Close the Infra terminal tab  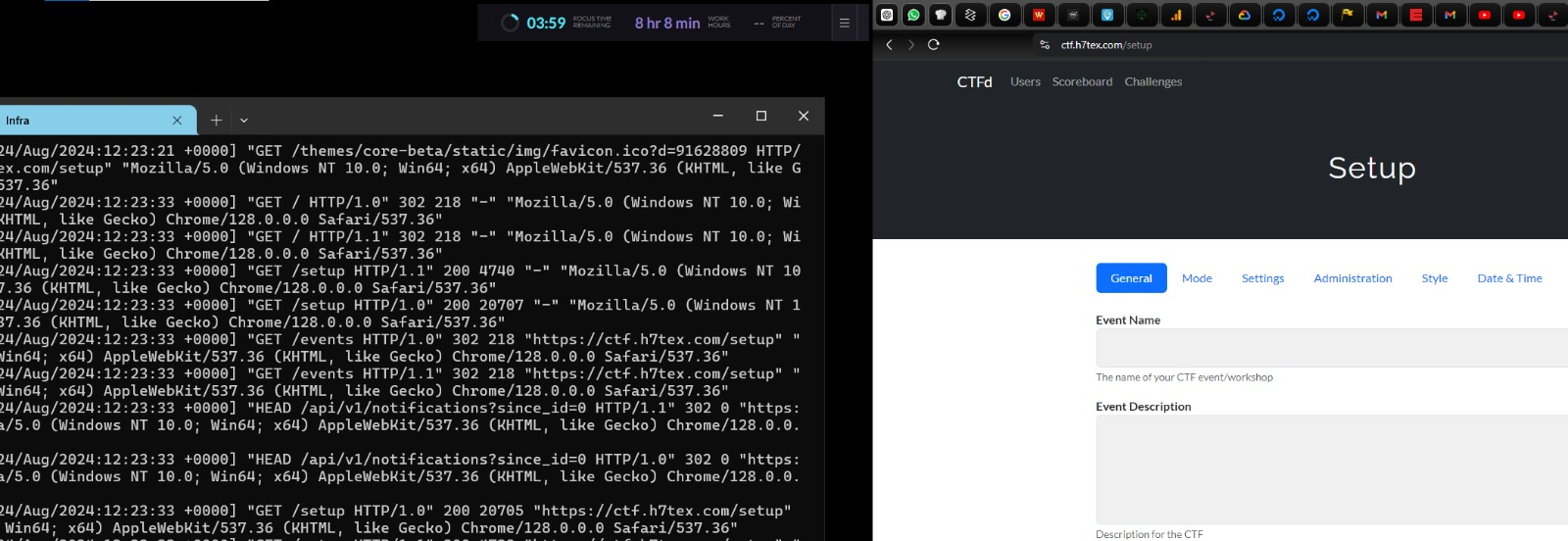pos(177,121)
